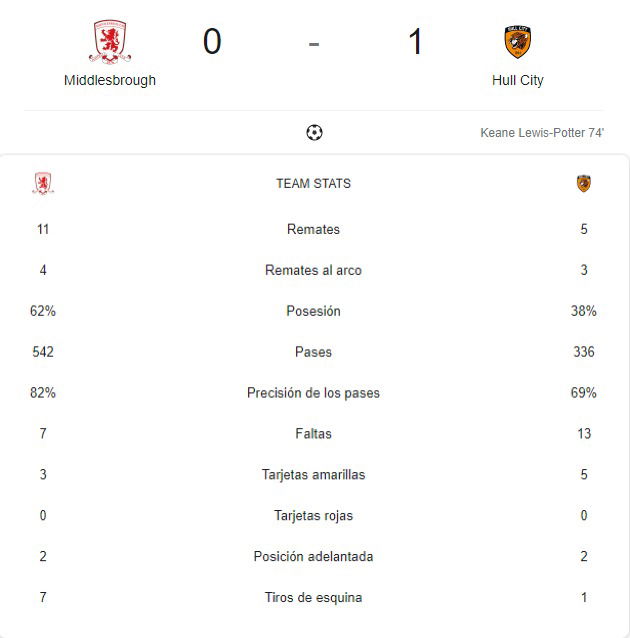The image size is (630, 638).
Task: Select the Remates stat row label
Action: [x=313, y=229]
